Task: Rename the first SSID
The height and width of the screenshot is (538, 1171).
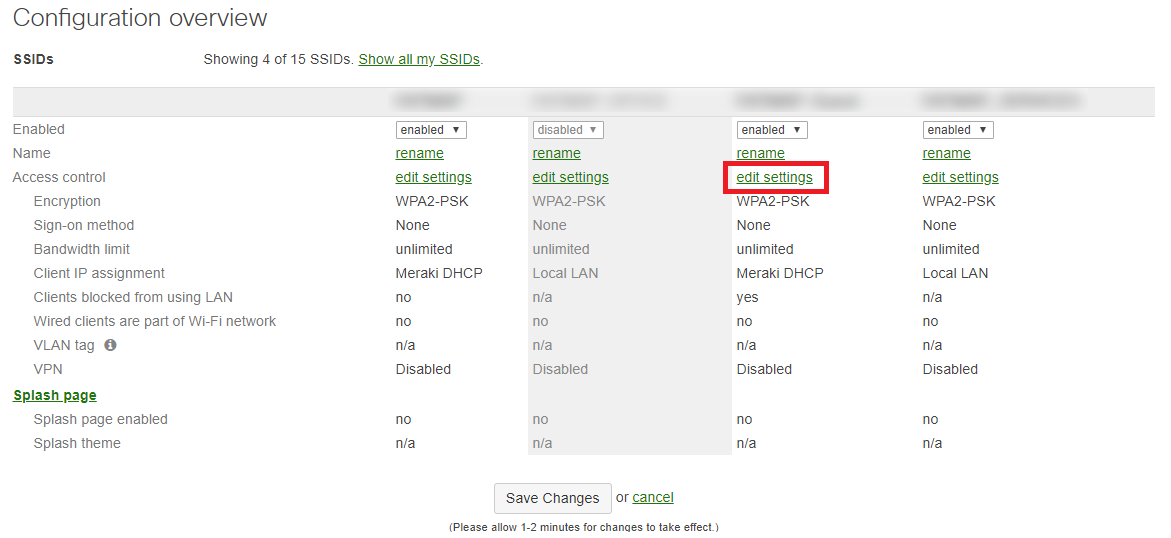Action: point(419,153)
